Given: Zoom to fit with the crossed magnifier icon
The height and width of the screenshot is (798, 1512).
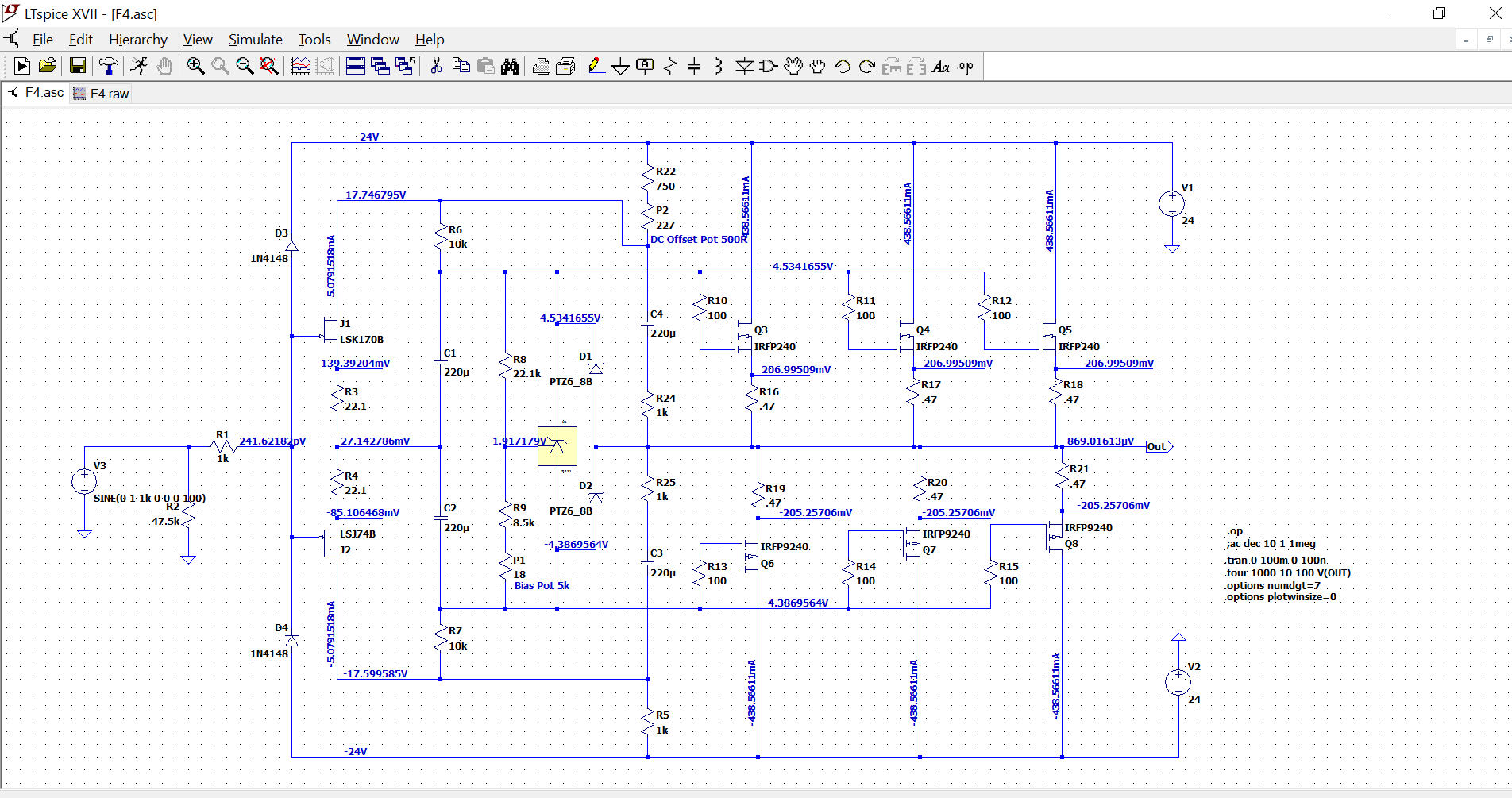Looking at the screenshot, I should (x=269, y=67).
